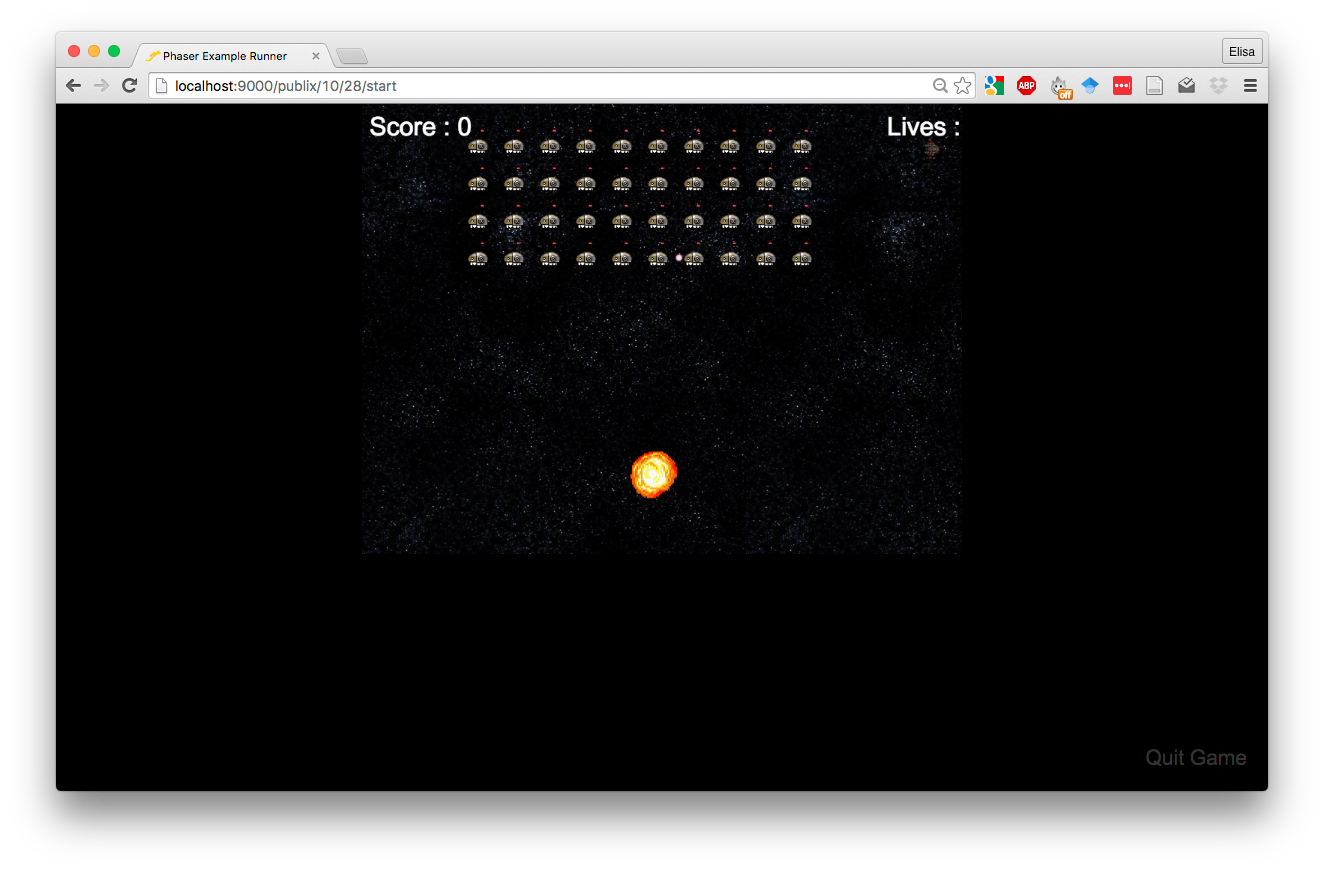Viewport: 1324px width, 871px height.
Task: Open a new tab with the blank tab button
Action: tap(352, 56)
